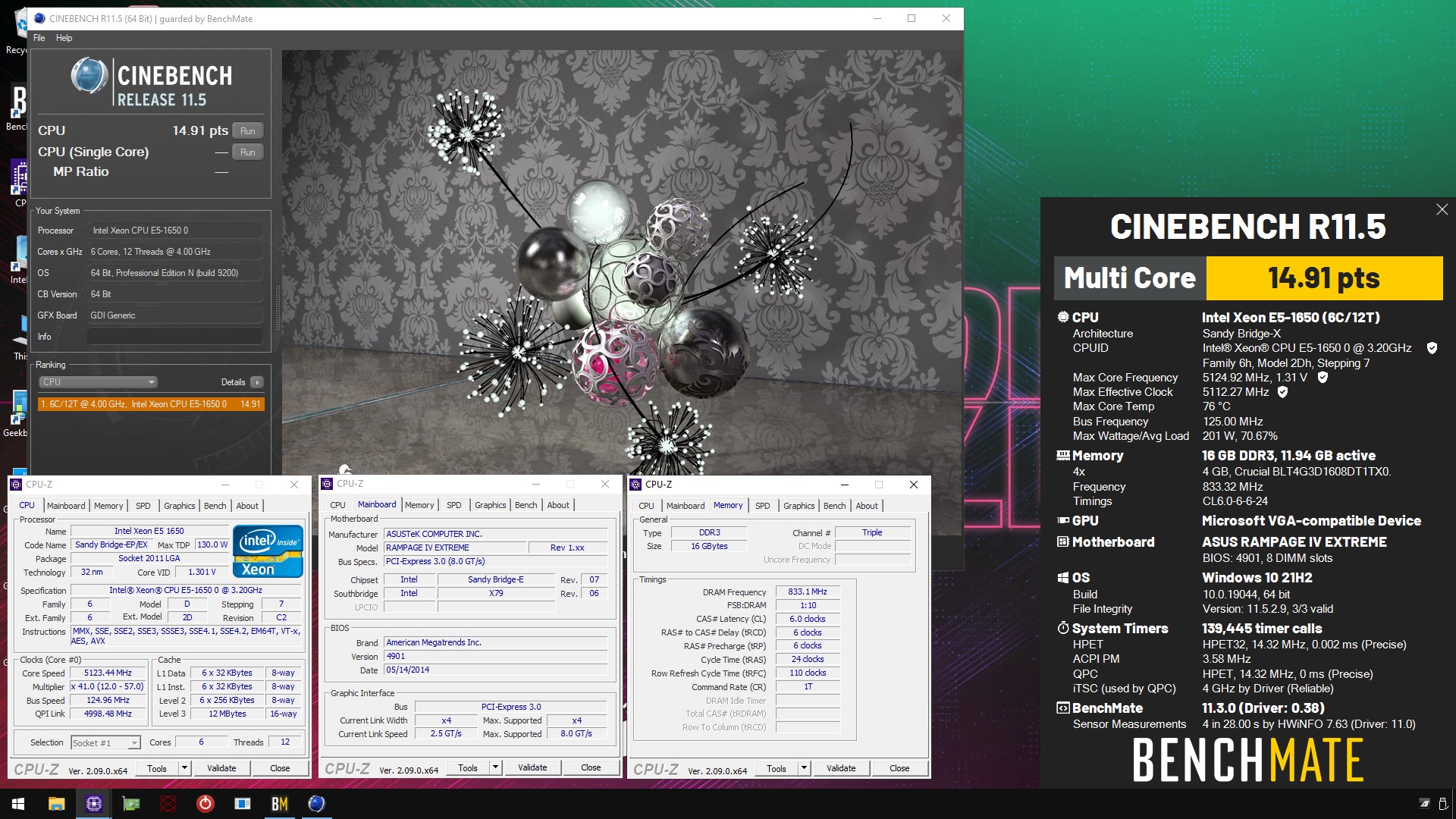Click the Cinebench sphere logo
The width and height of the screenshot is (1456, 819).
click(x=89, y=76)
